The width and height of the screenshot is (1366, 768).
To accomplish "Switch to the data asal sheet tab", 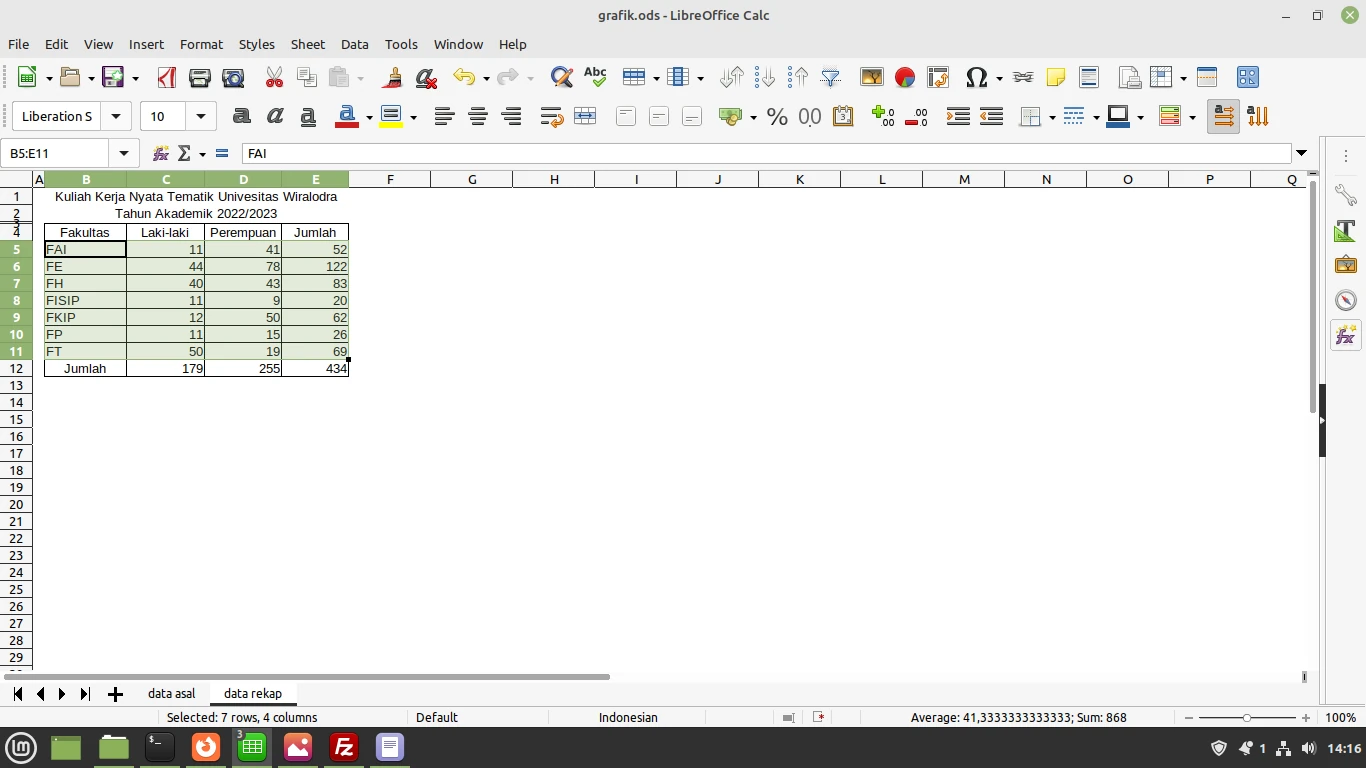I will point(171,693).
